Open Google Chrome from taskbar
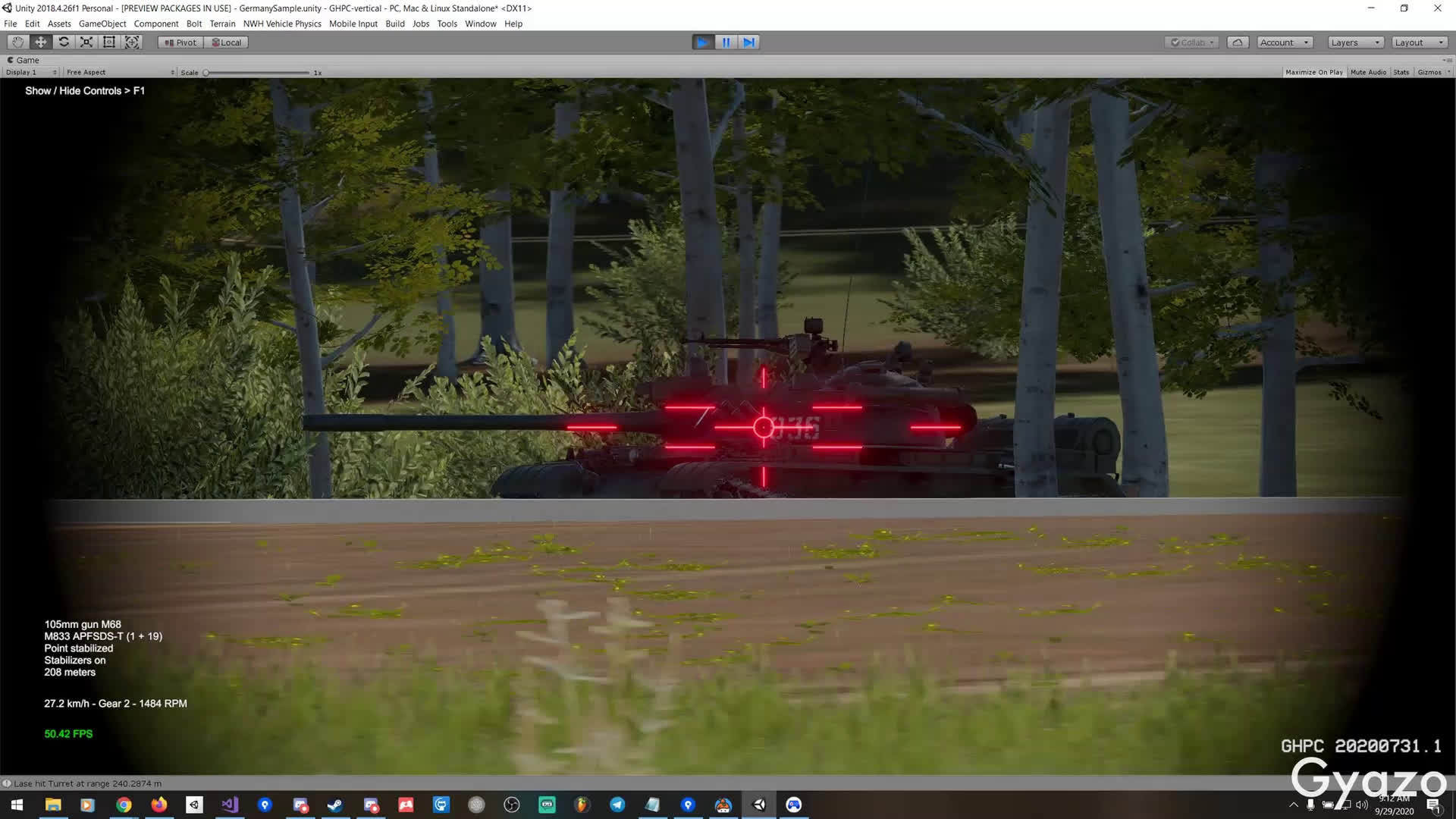Image resolution: width=1456 pixels, height=819 pixels. pyautogui.click(x=124, y=805)
